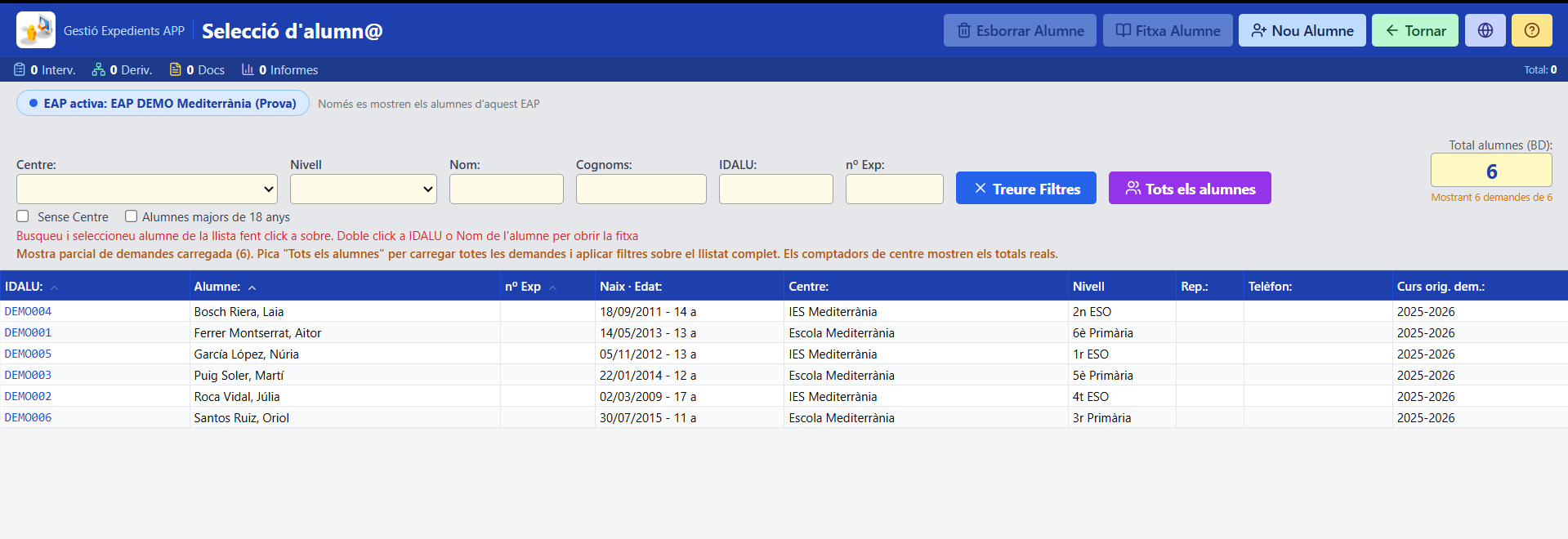Focus the Cognoms input field
Viewport: 1568px width, 539px height.
click(x=641, y=189)
